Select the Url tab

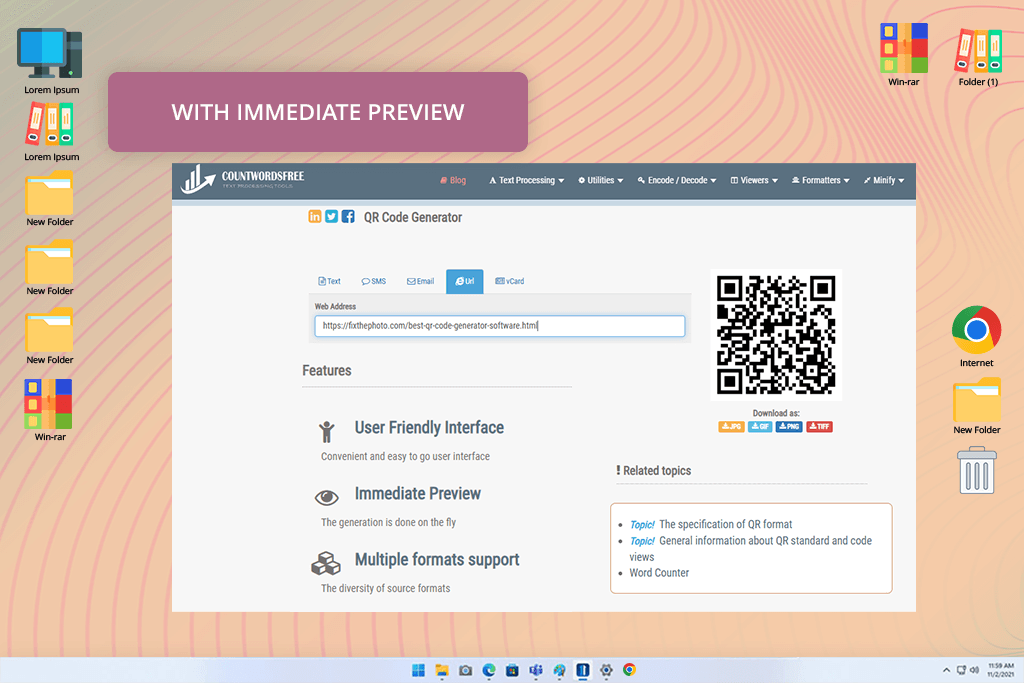coord(465,281)
